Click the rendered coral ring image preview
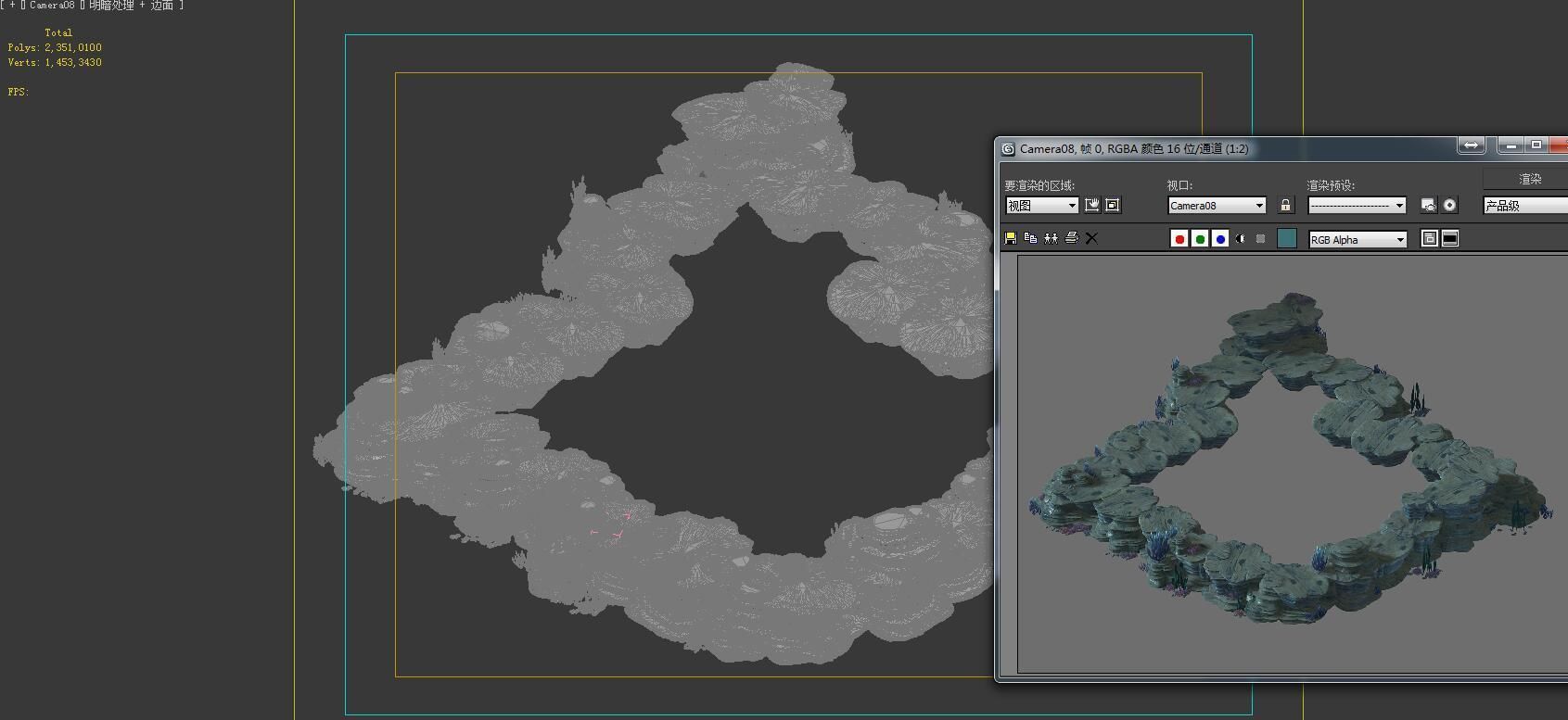 tap(1292, 463)
